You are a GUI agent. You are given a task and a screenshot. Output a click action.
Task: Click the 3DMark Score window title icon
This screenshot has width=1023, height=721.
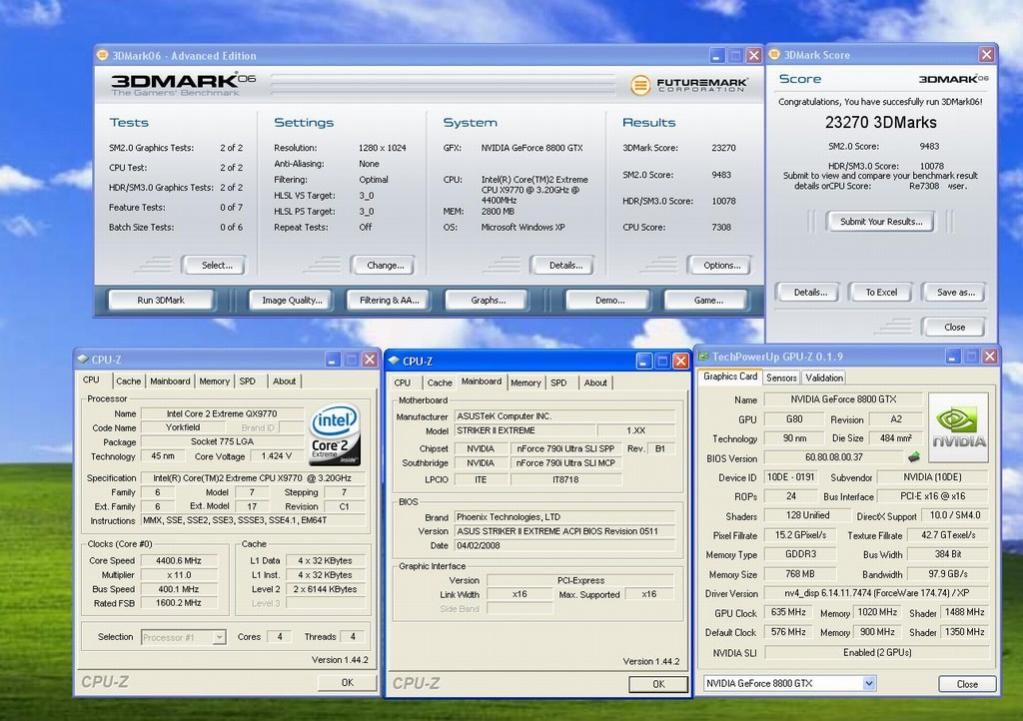774,55
